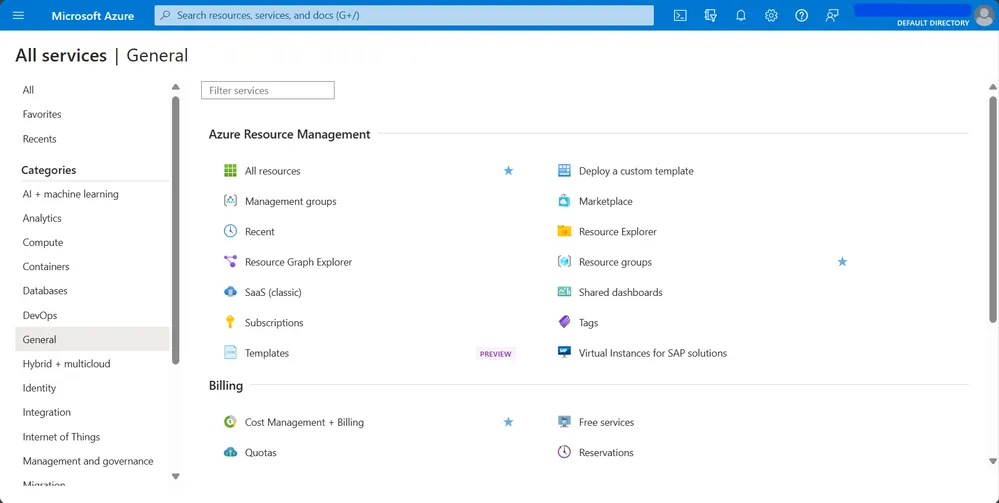The height and width of the screenshot is (503, 999).
Task: Click the Subscriptions key icon
Action: click(x=230, y=323)
